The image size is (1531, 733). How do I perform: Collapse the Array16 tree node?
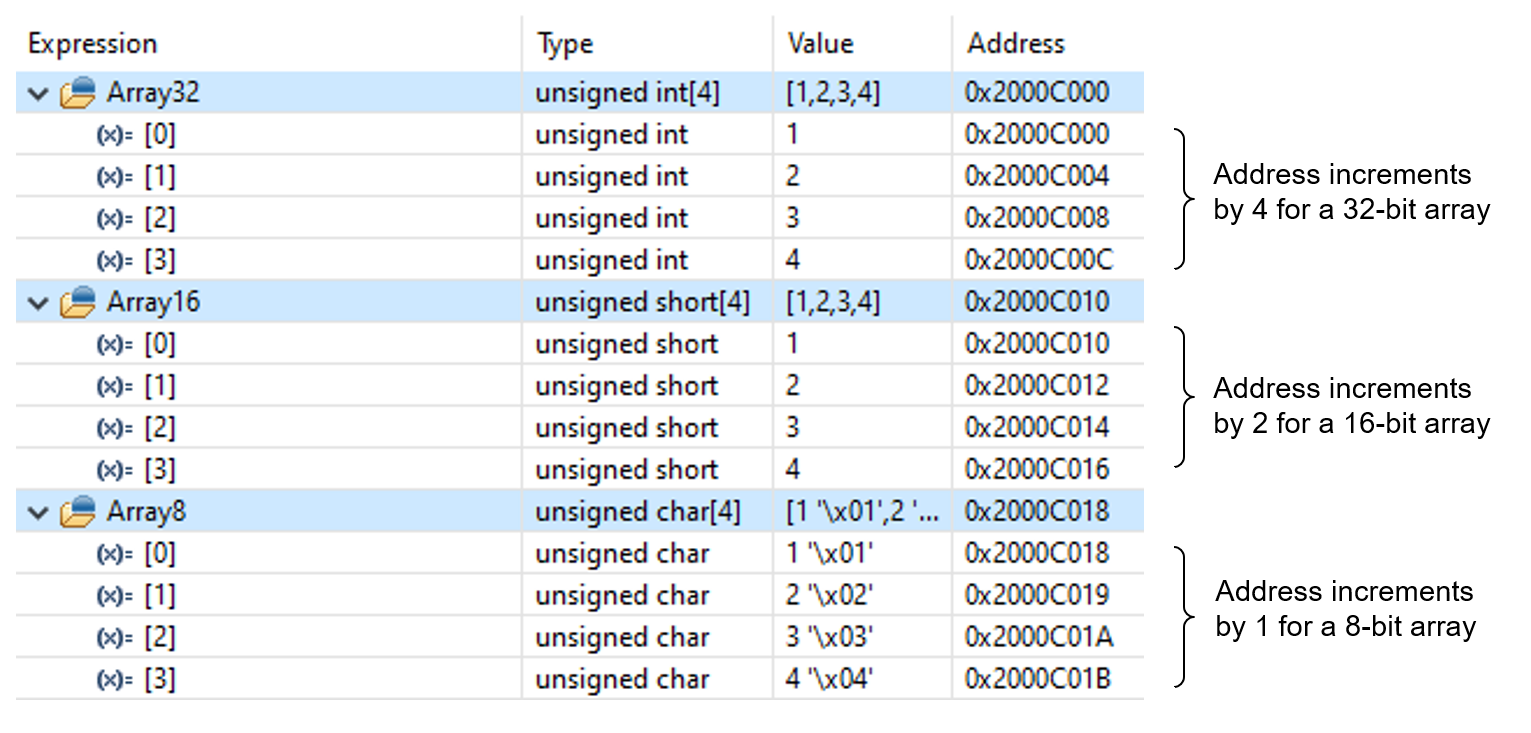coord(38,302)
